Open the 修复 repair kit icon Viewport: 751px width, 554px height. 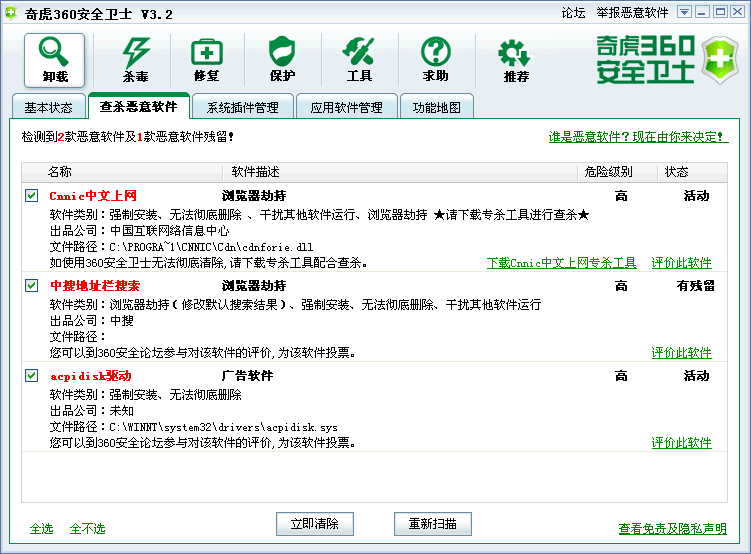click(x=207, y=60)
